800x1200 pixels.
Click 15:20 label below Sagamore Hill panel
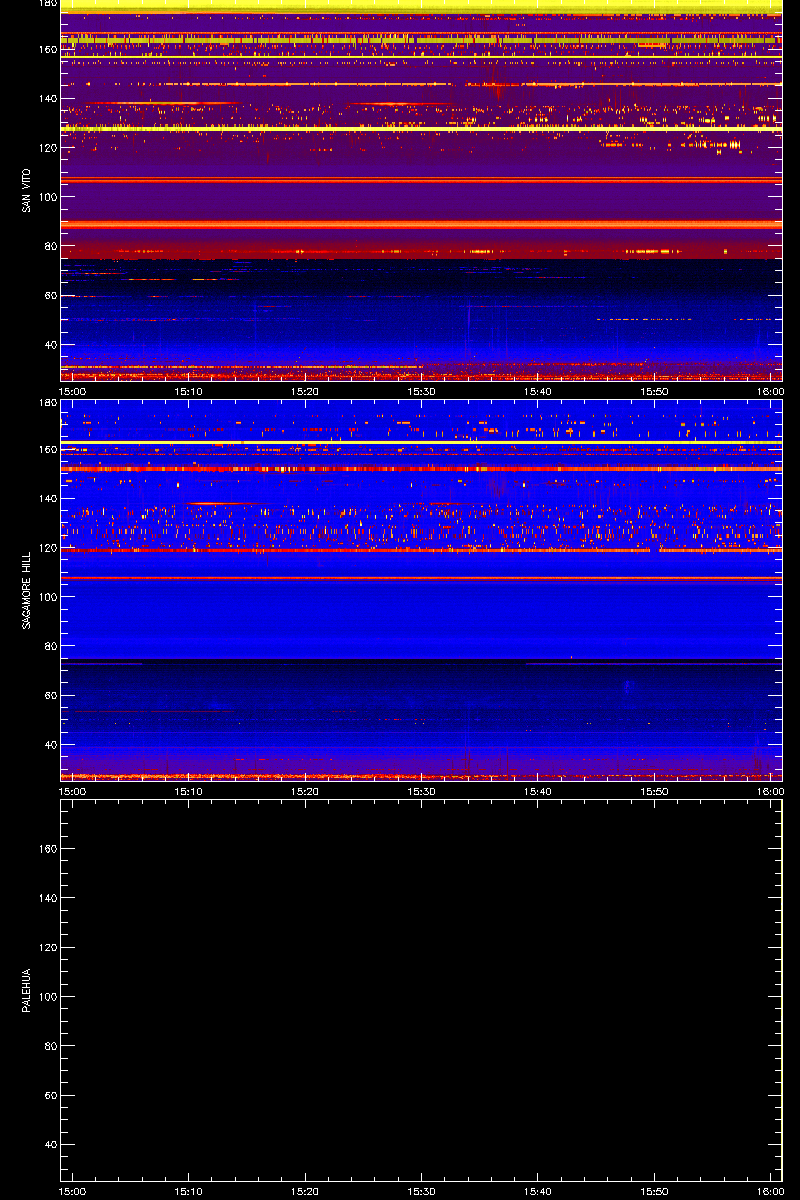305,792
